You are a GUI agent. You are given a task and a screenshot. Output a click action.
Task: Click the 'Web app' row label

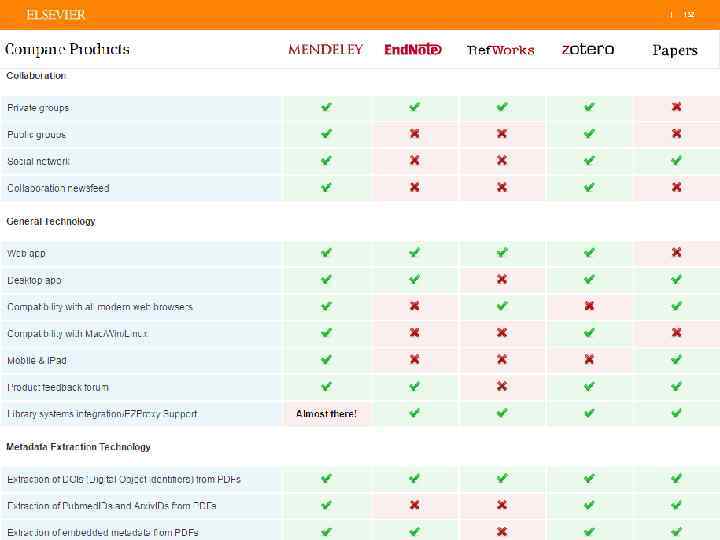click(26, 253)
